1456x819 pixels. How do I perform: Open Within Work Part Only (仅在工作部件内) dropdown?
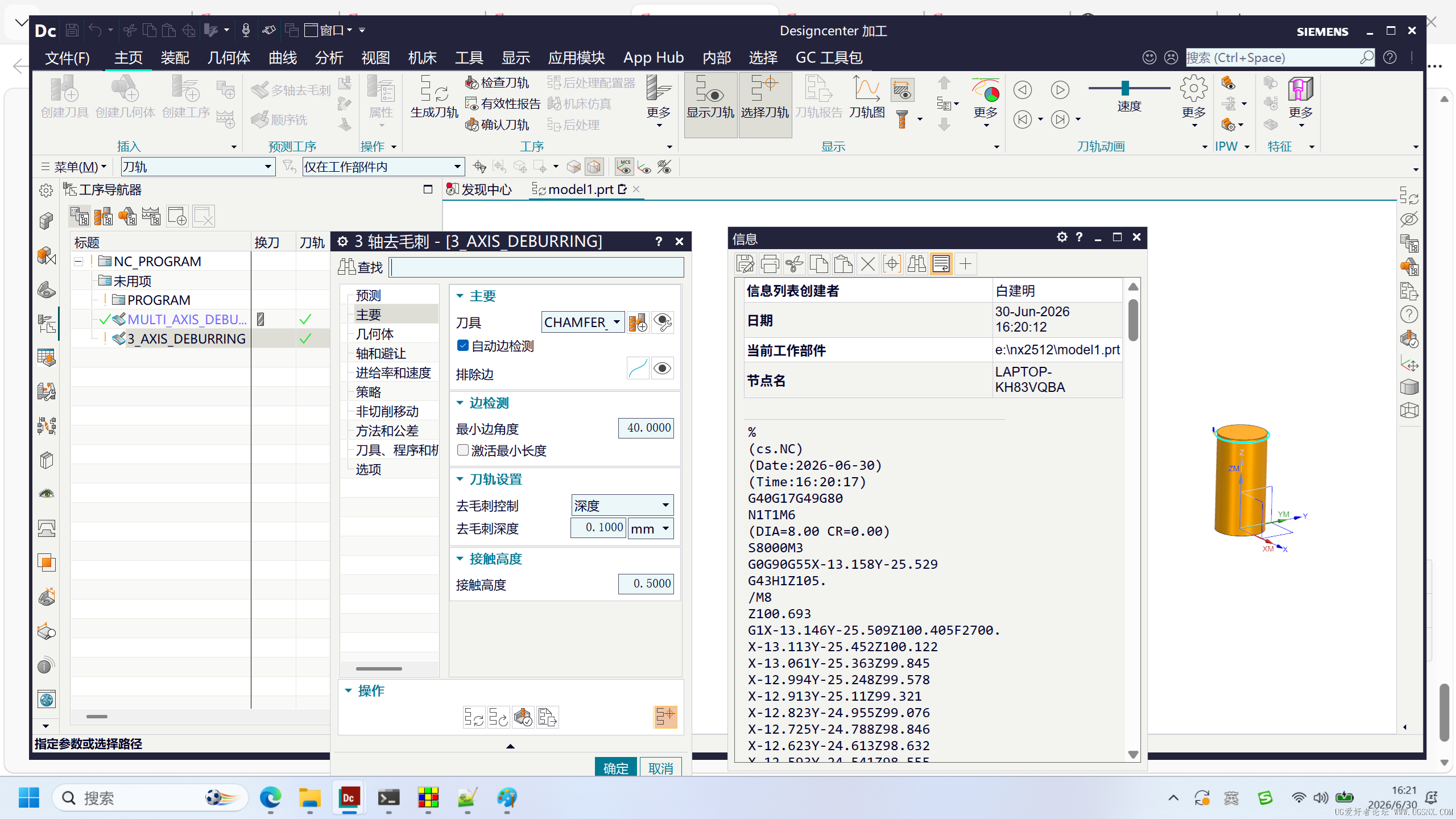pos(457,167)
